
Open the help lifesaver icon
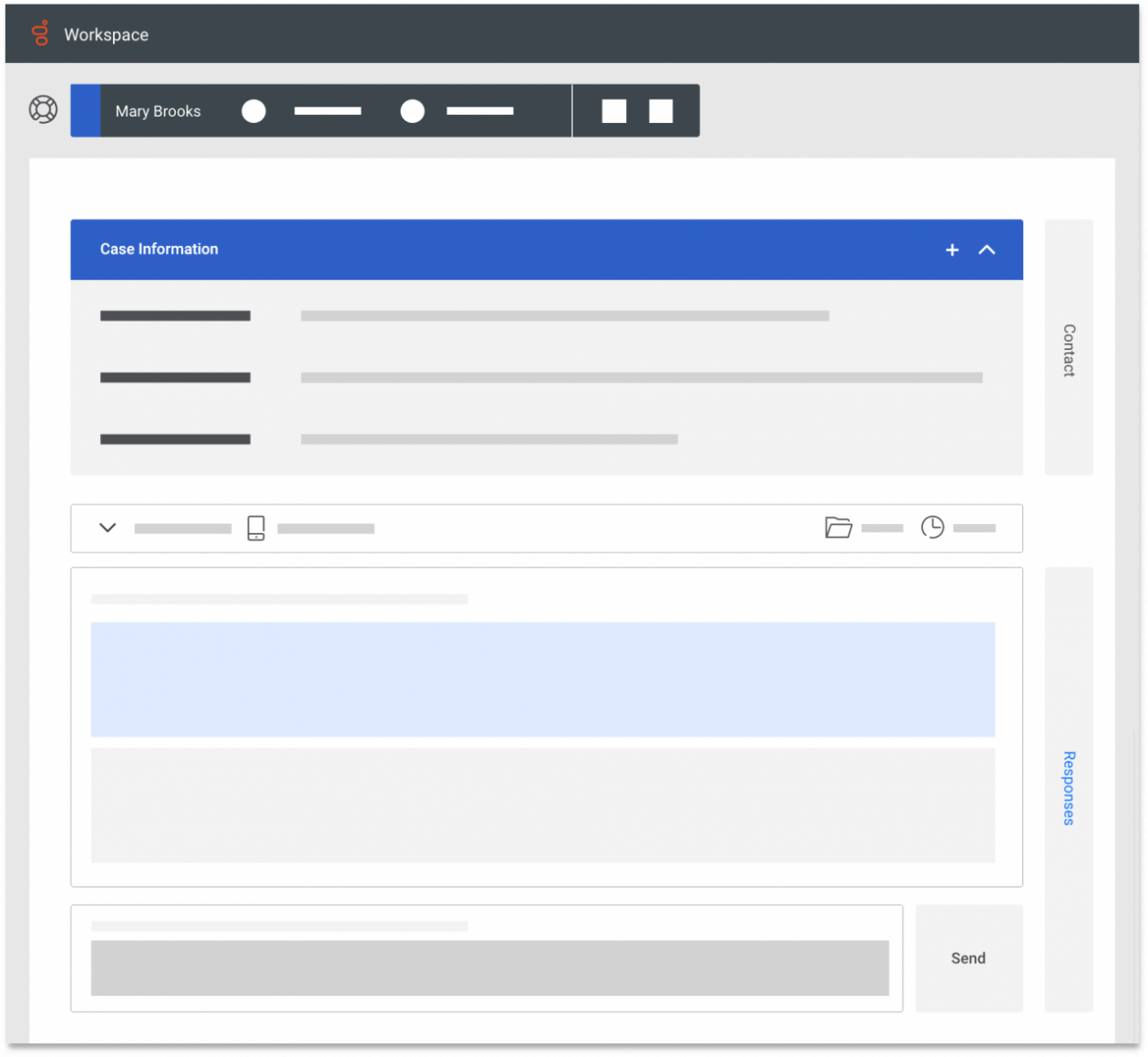pyautogui.click(x=43, y=109)
